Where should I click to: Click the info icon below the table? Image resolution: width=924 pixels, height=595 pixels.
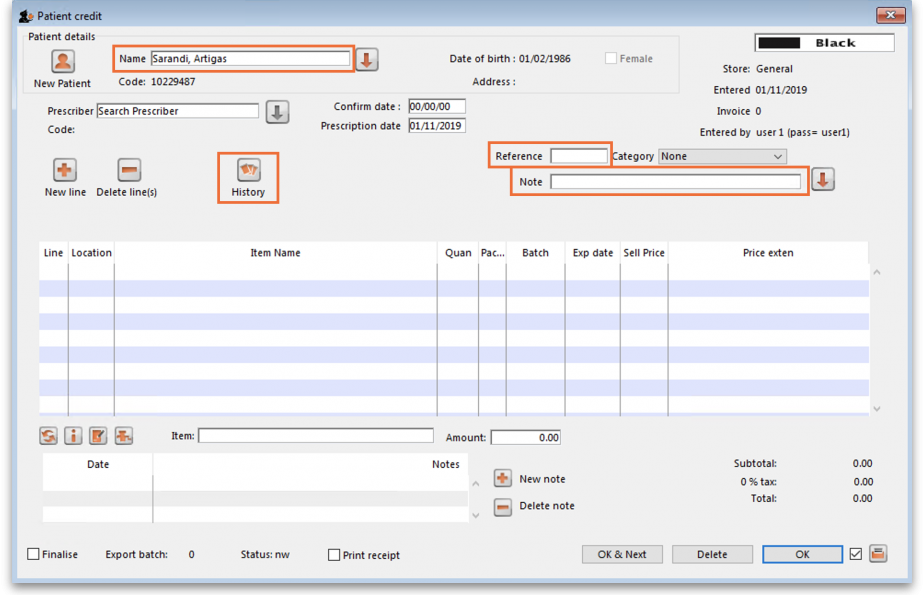(x=73, y=436)
